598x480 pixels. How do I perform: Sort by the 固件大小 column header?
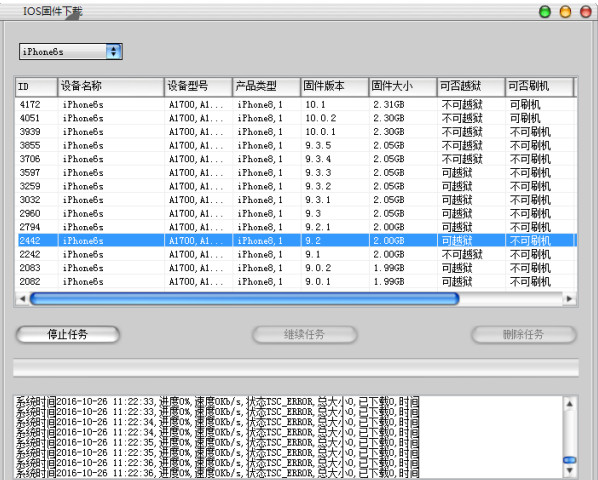[x=403, y=87]
